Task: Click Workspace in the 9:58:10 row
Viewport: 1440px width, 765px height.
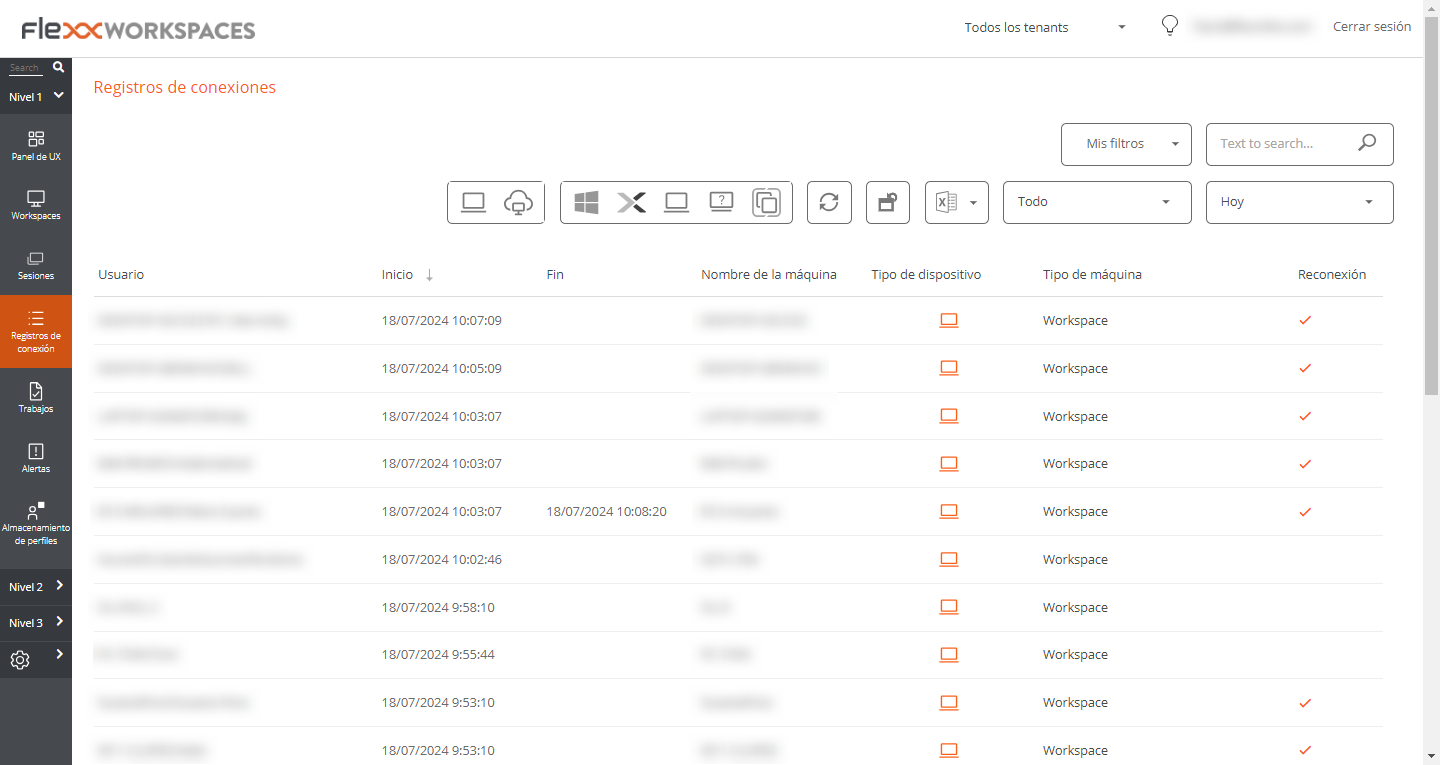Action: (x=1075, y=607)
